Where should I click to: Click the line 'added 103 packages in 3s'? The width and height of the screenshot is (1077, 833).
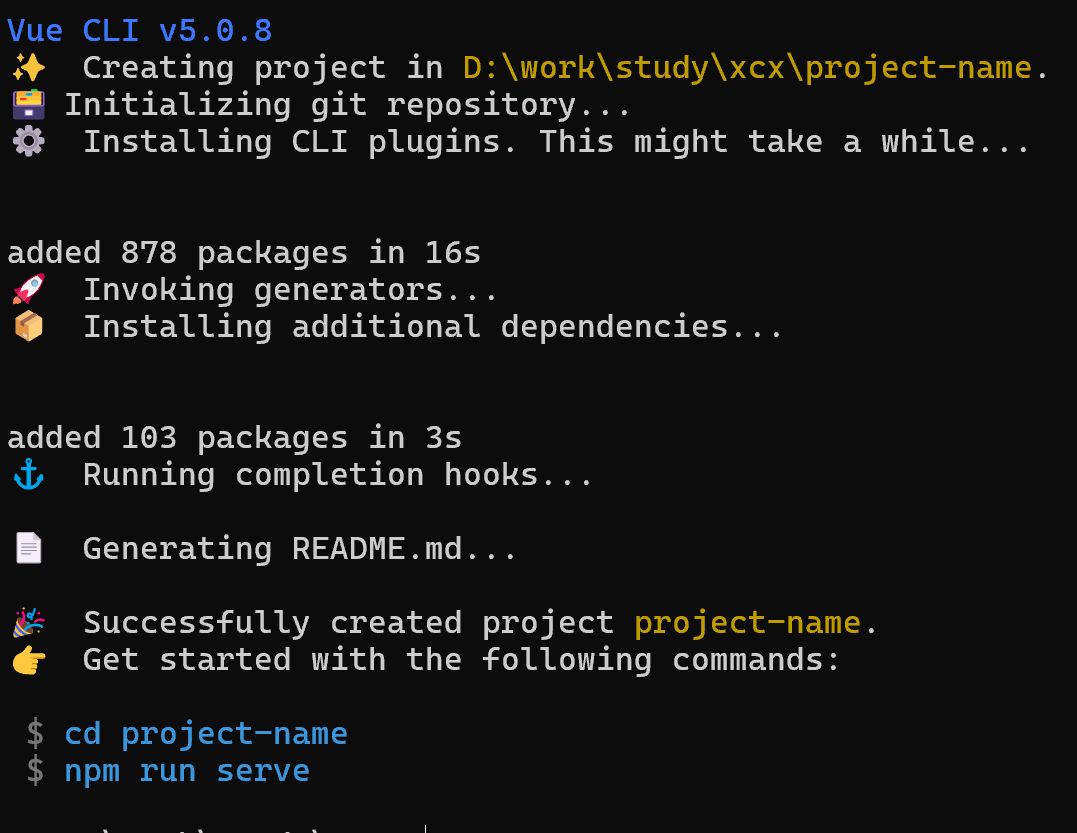click(x=234, y=438)
